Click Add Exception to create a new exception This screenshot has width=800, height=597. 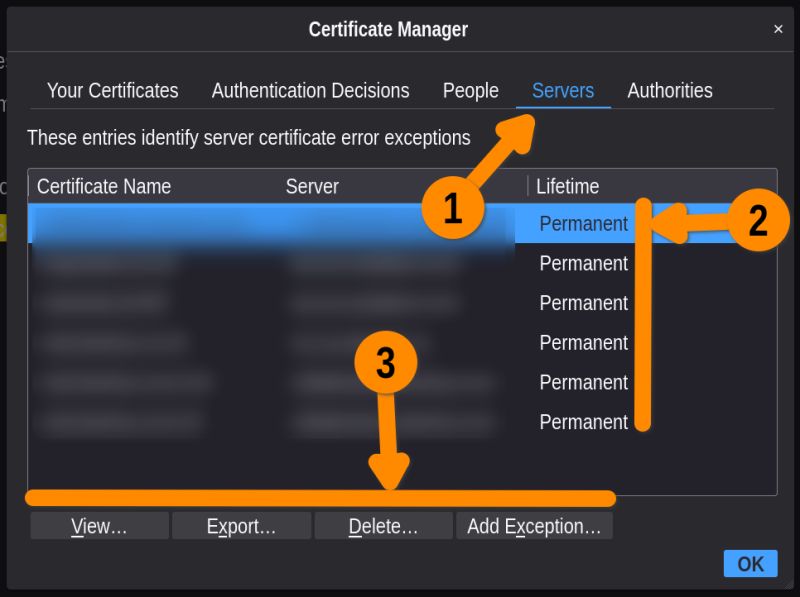(534, 525)
